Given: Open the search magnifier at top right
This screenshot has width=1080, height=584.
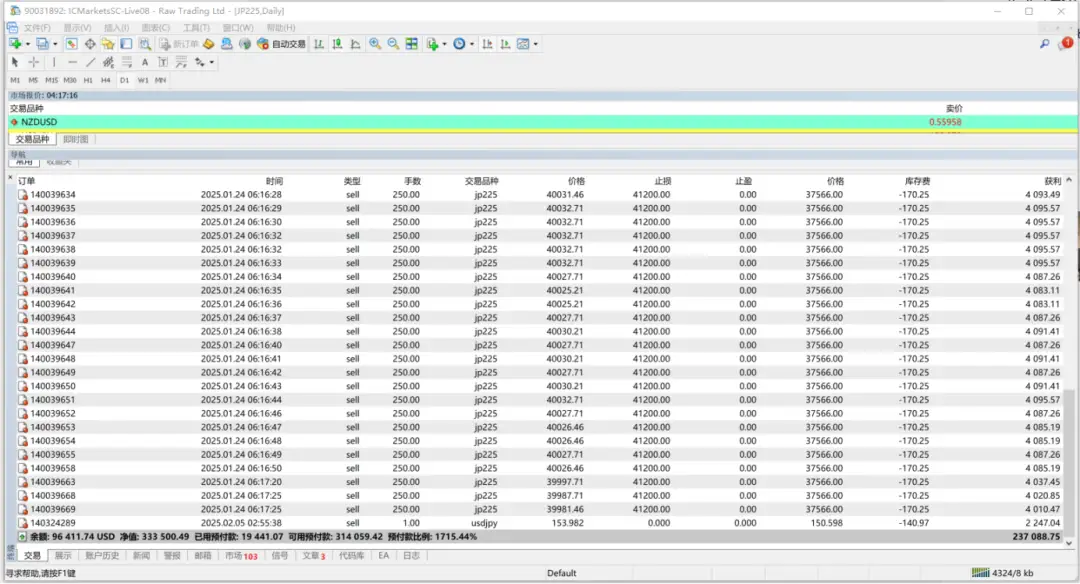Looking at the screenshot, I should coord(1045,44).
